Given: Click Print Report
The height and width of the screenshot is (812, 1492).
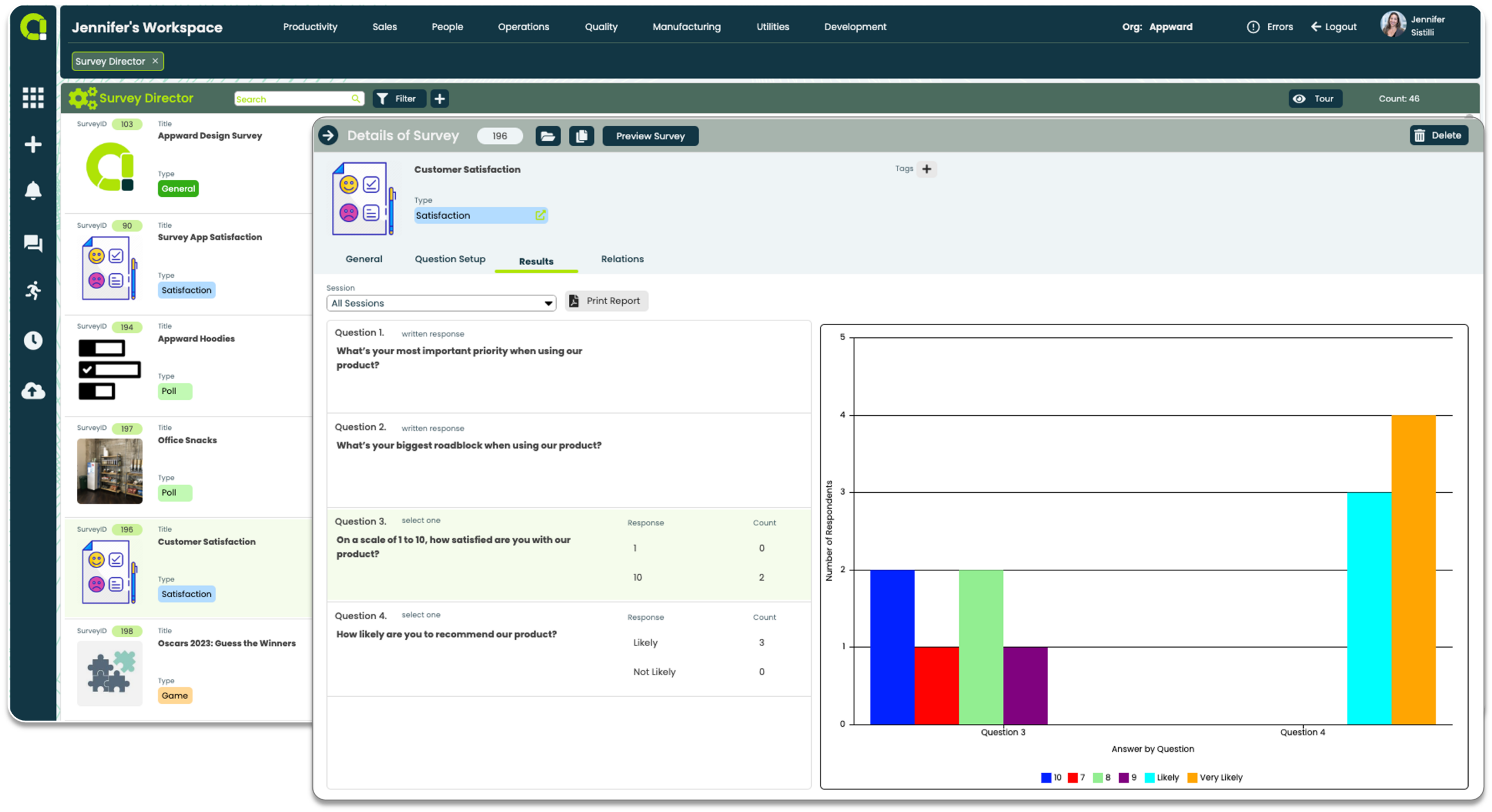Looking at the screenshot, I should tap(606, 301).
